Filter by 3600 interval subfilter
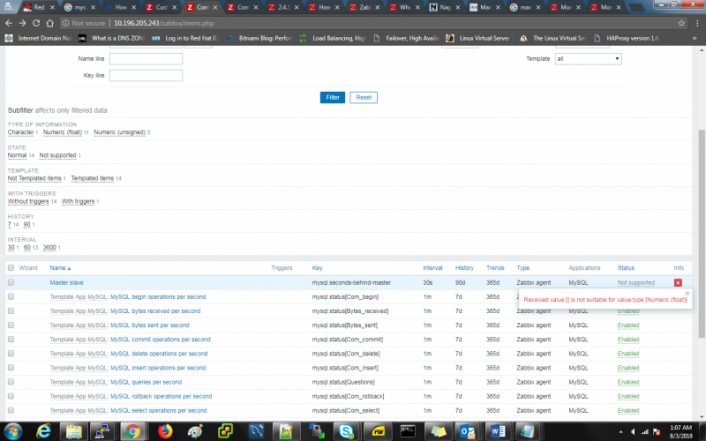The image size is (706, 441). tap(50, 247)
